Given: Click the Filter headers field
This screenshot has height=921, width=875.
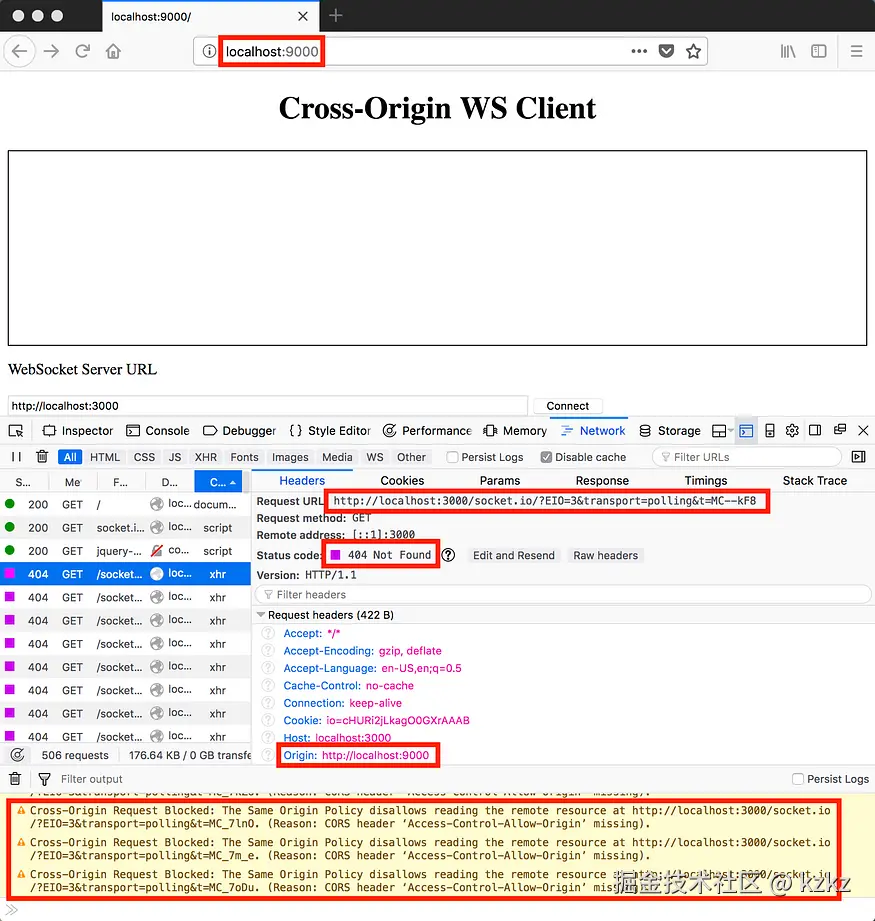Looking at the screenshot, I should (563, 594).
